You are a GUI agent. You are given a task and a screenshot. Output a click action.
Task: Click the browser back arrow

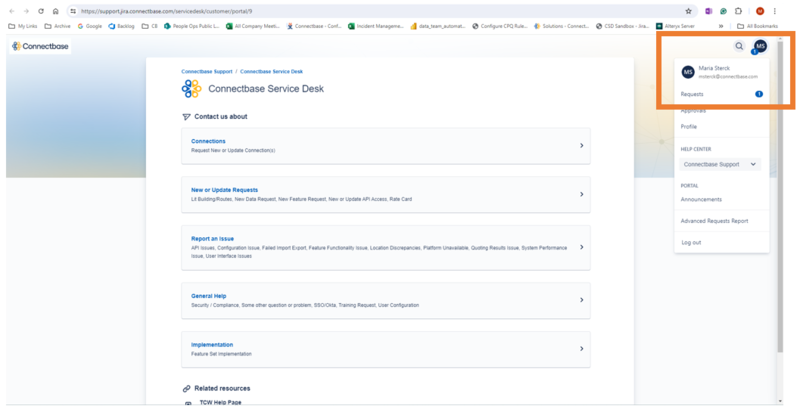click(x=11, y=11)
